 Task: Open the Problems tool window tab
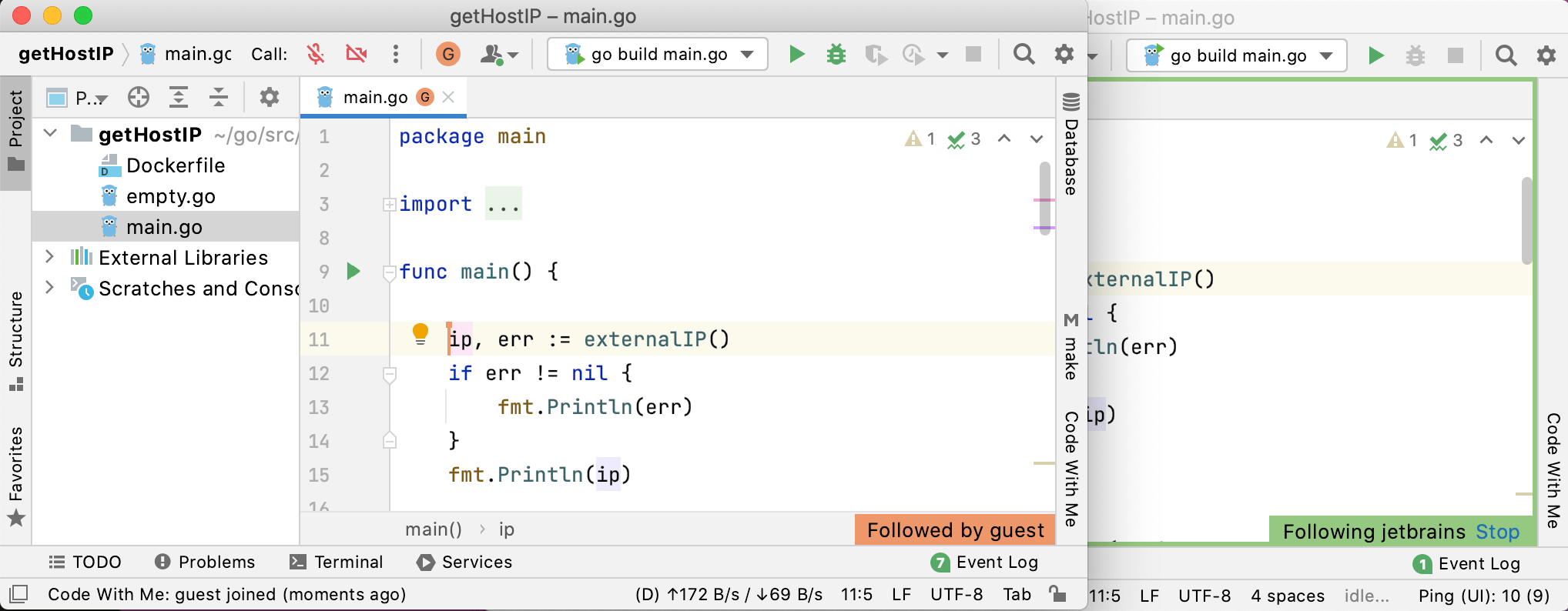click(x=205, y=562)
